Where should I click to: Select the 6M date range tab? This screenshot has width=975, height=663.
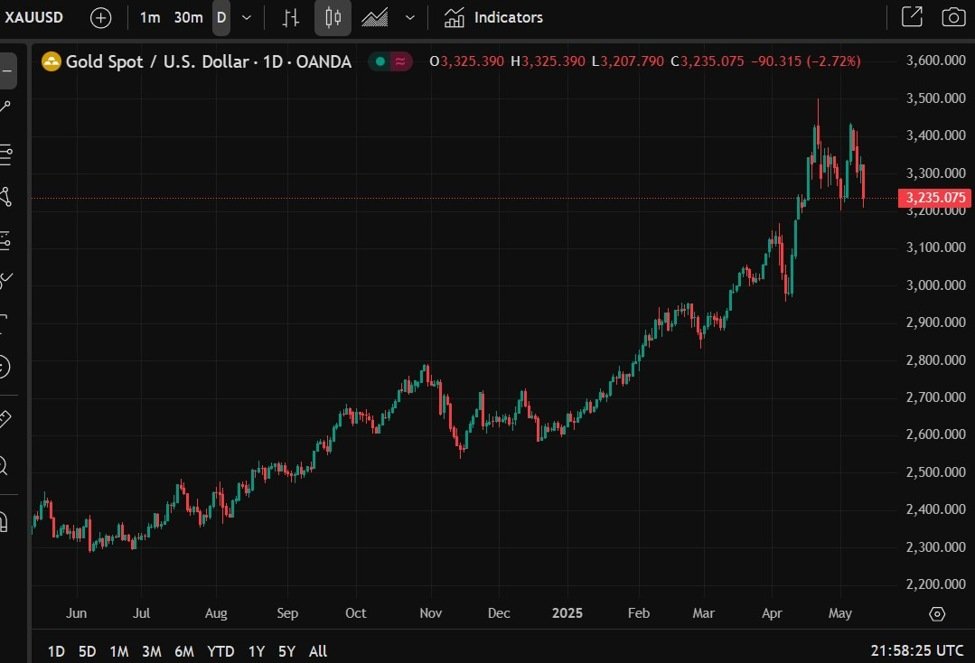[184, 651]
